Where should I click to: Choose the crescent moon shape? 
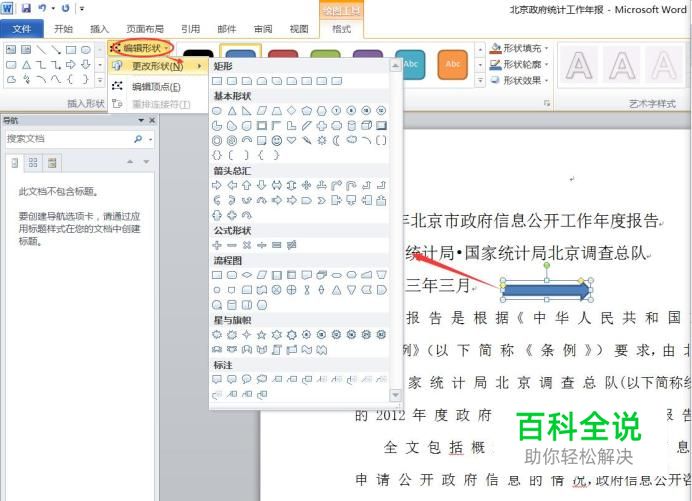[337, 140]
